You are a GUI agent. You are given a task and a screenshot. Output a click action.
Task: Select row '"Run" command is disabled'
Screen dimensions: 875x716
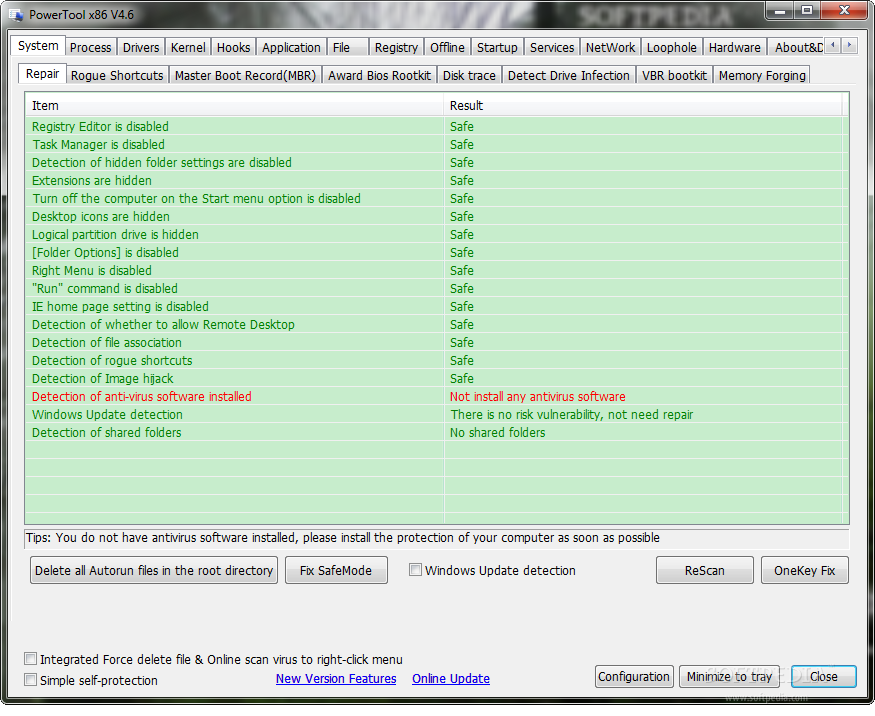[x=434, y=289]
